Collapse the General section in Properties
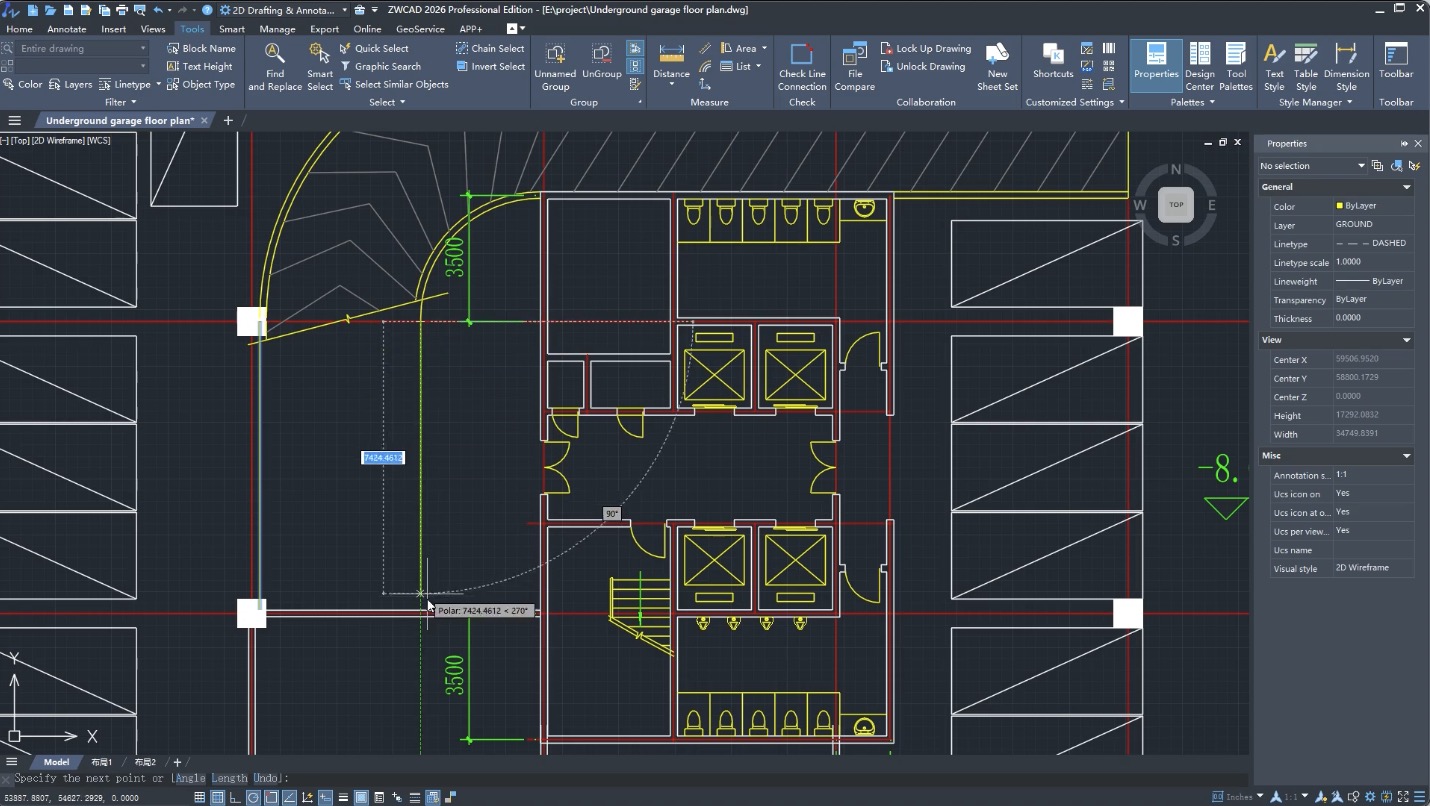Image resolution: width=1430 pixels, height=806 pixels. tap(1406, 187)
